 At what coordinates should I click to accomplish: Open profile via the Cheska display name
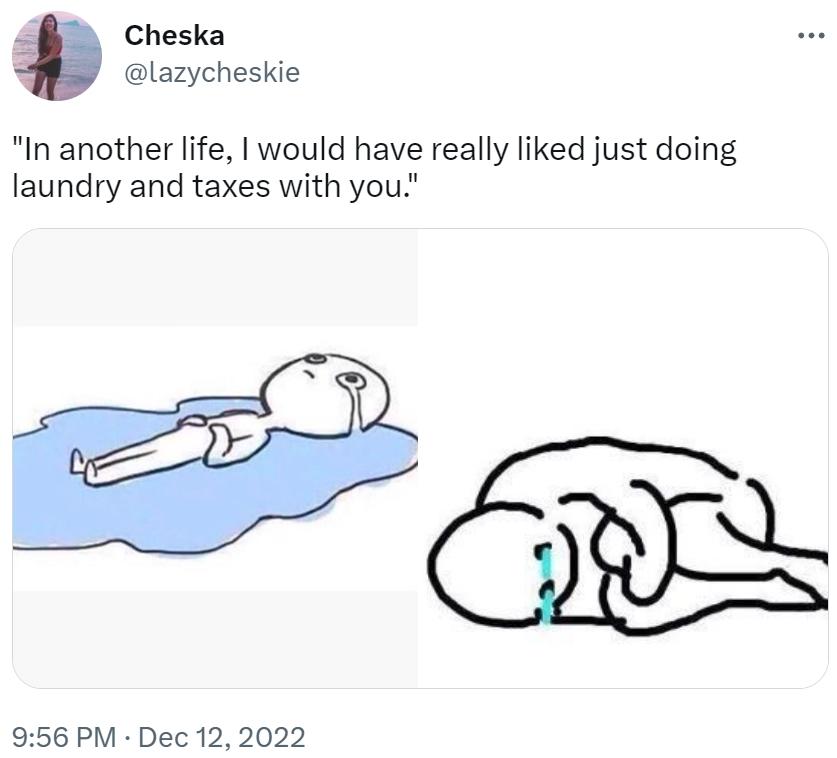coord(174,35)
